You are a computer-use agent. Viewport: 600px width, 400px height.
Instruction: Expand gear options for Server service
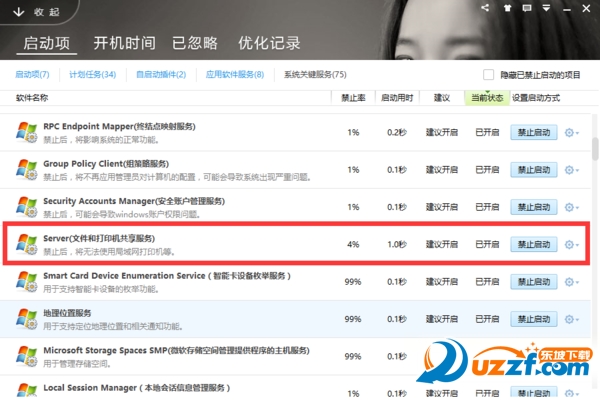571,244
